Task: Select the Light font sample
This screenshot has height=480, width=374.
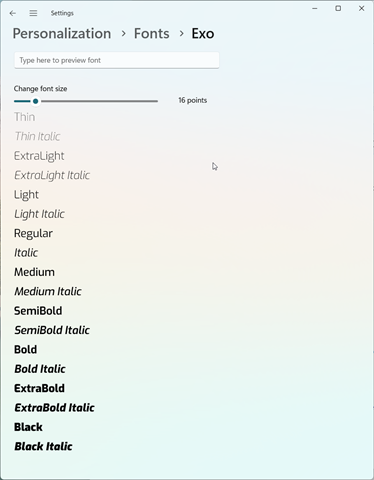Action: [26, 195]
